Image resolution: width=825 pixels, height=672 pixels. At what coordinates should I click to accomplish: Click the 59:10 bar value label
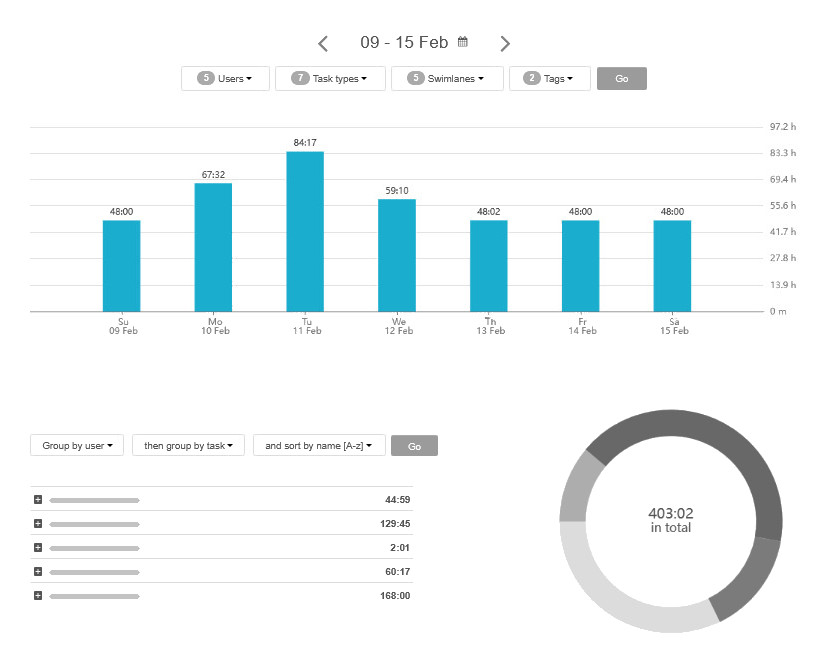pyautogui.click(x=397, y=190)
